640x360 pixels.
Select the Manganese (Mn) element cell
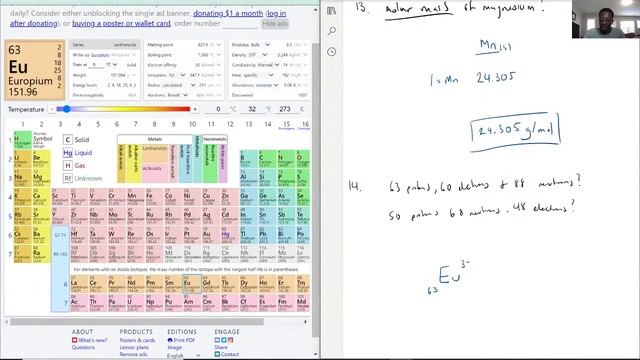(x=135, y=197)
